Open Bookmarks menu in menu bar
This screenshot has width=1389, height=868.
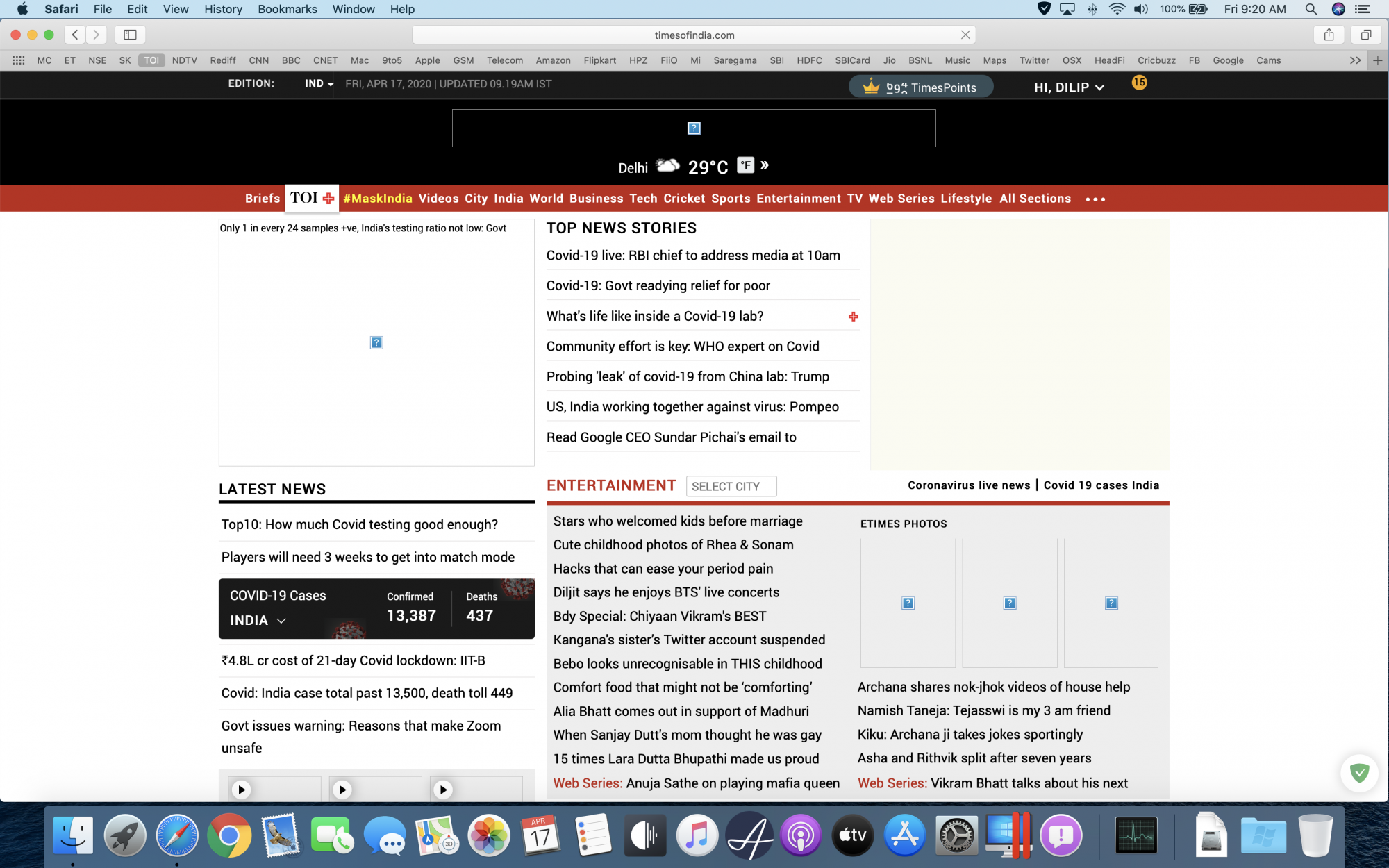pos(287,9)
